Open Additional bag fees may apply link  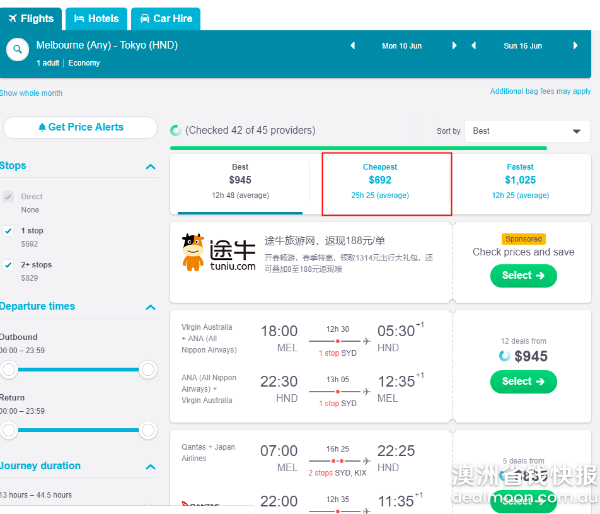pyautogui.click(x=540, y=91)
